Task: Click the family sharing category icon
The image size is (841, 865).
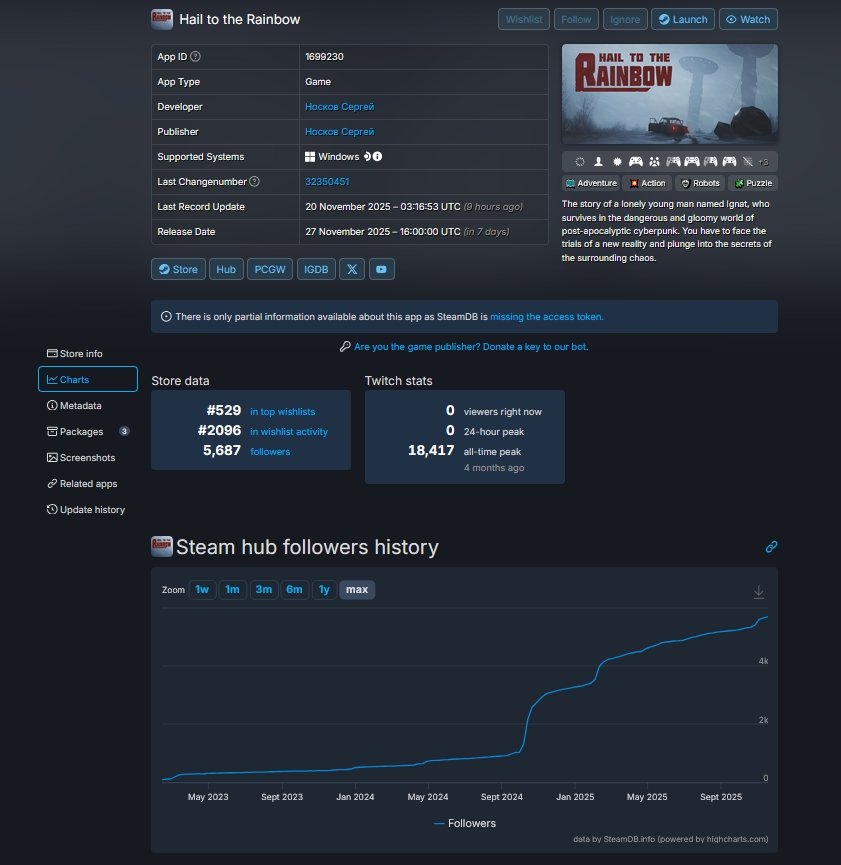Action: [x=654, y=162]
